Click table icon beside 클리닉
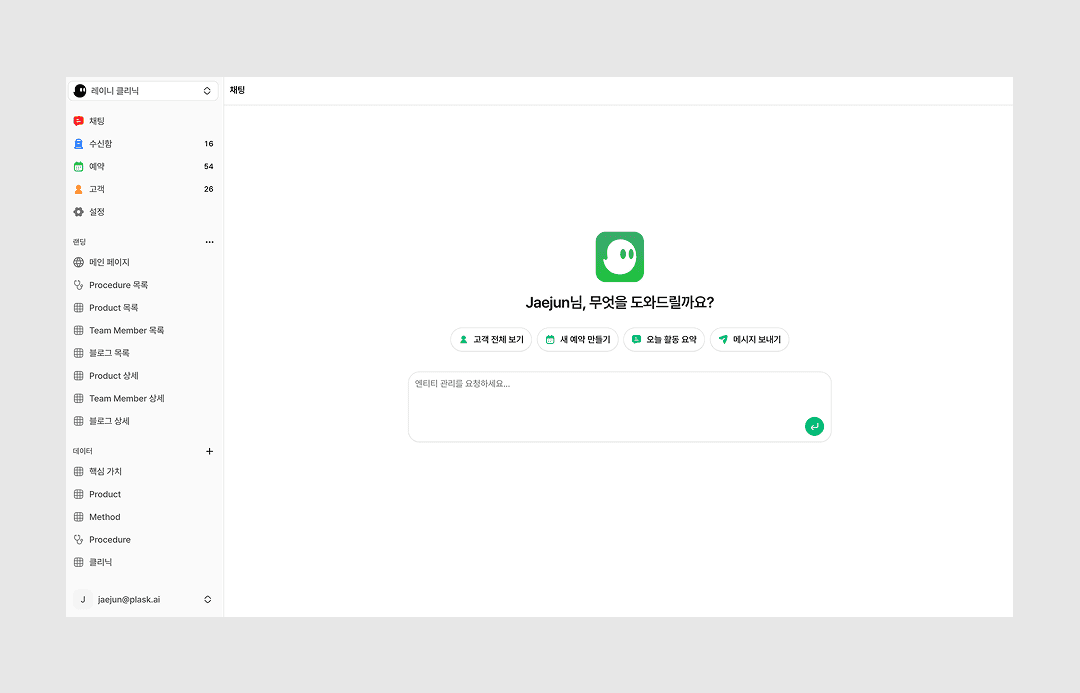This screenshot has width=1080, height=693. [79, 562]
